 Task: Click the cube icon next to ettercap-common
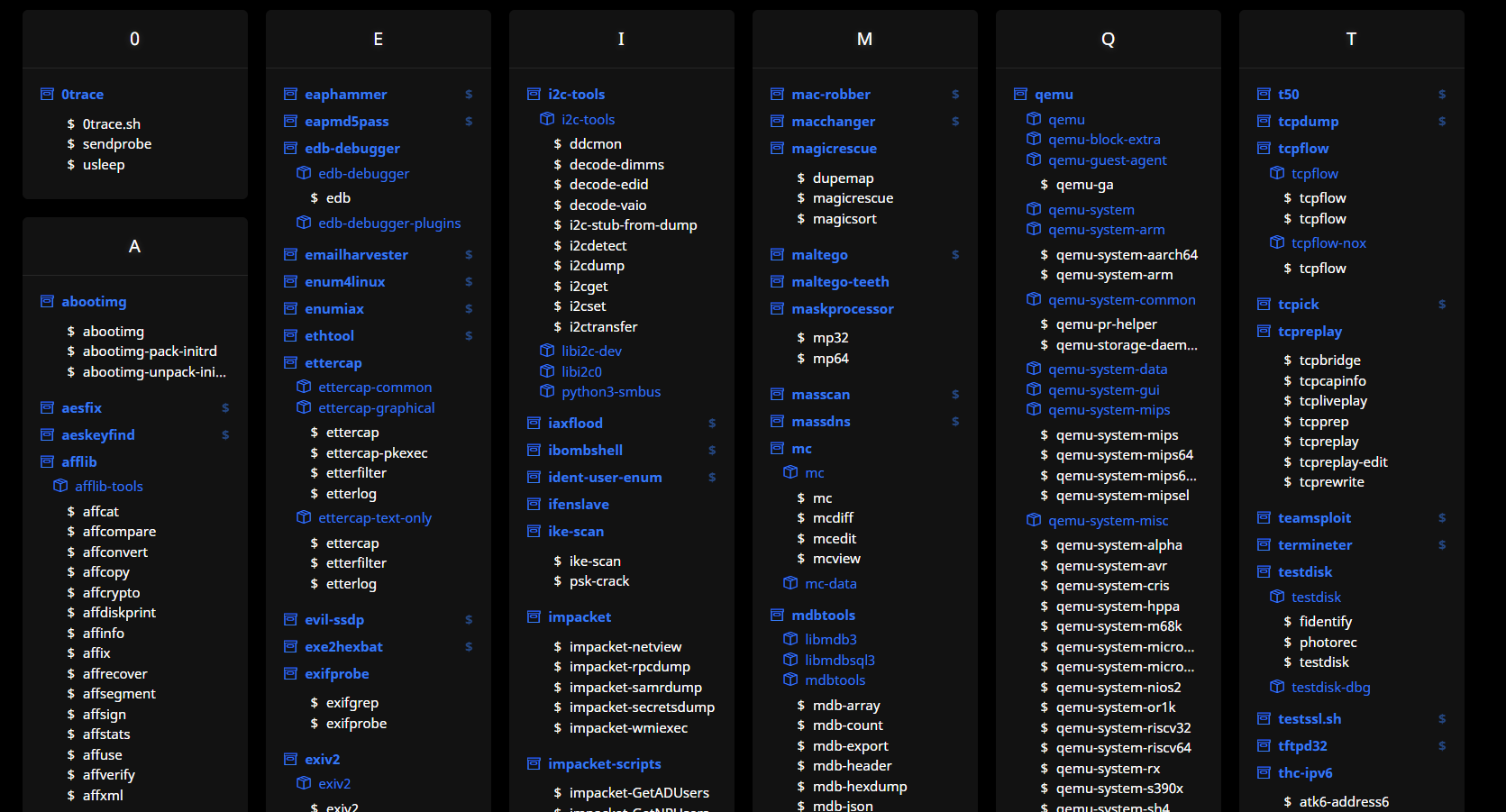pos(304,387)
